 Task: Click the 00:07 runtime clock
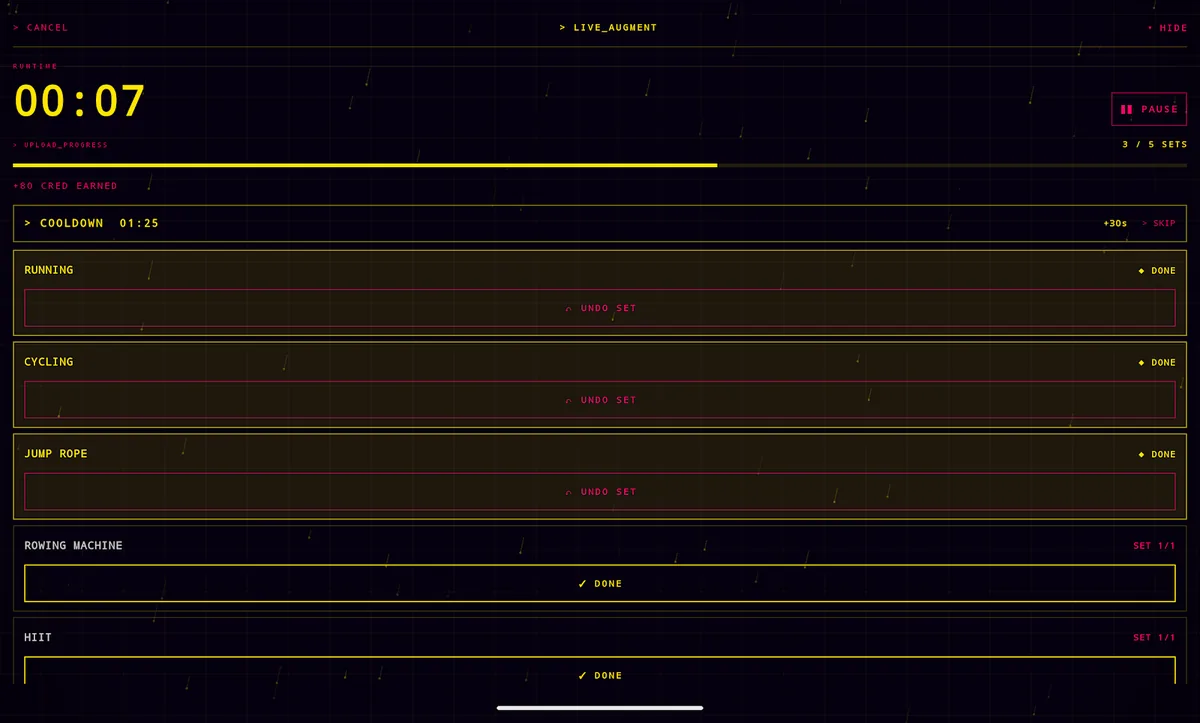point(80,101)
